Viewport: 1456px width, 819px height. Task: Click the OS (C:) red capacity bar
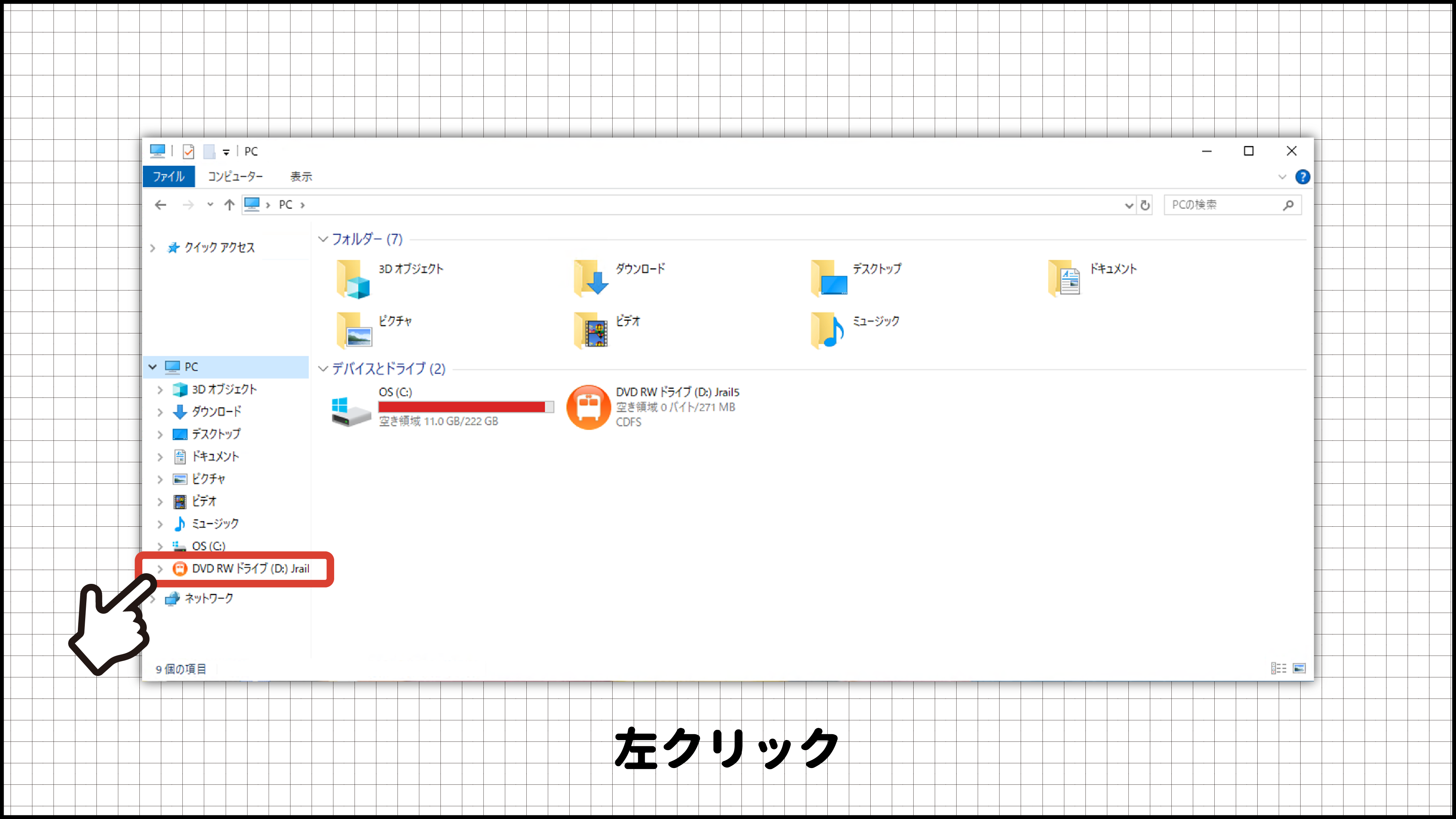click(x=466, y=407)
